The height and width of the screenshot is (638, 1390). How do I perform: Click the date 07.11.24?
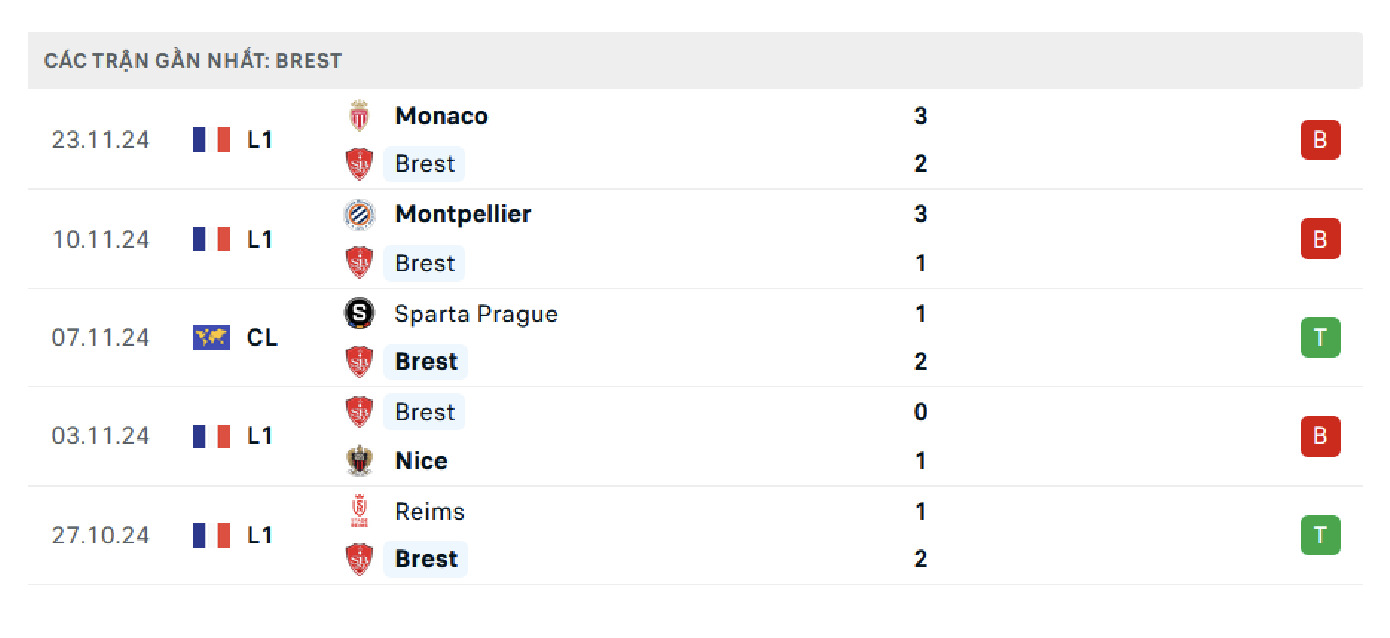click(x=101, y=337)
